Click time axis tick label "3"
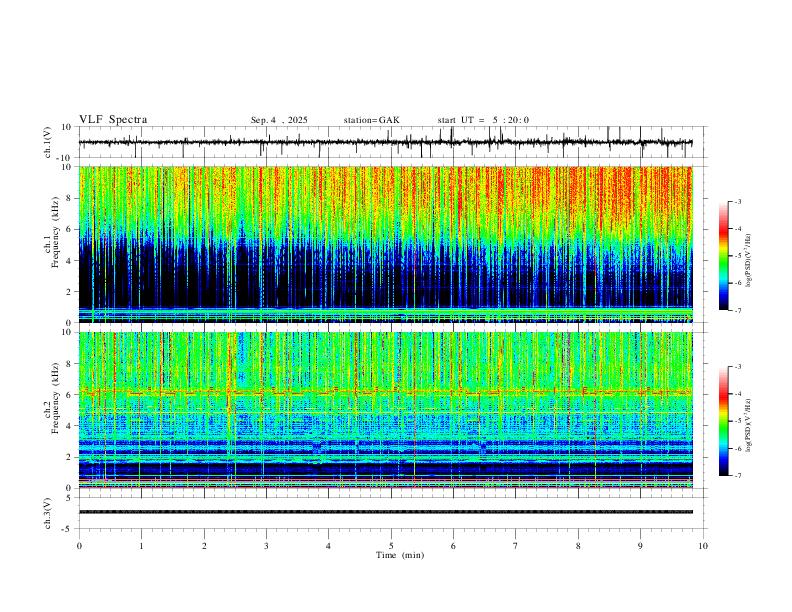This screenshot has width=792, height=612. [266, 546]
